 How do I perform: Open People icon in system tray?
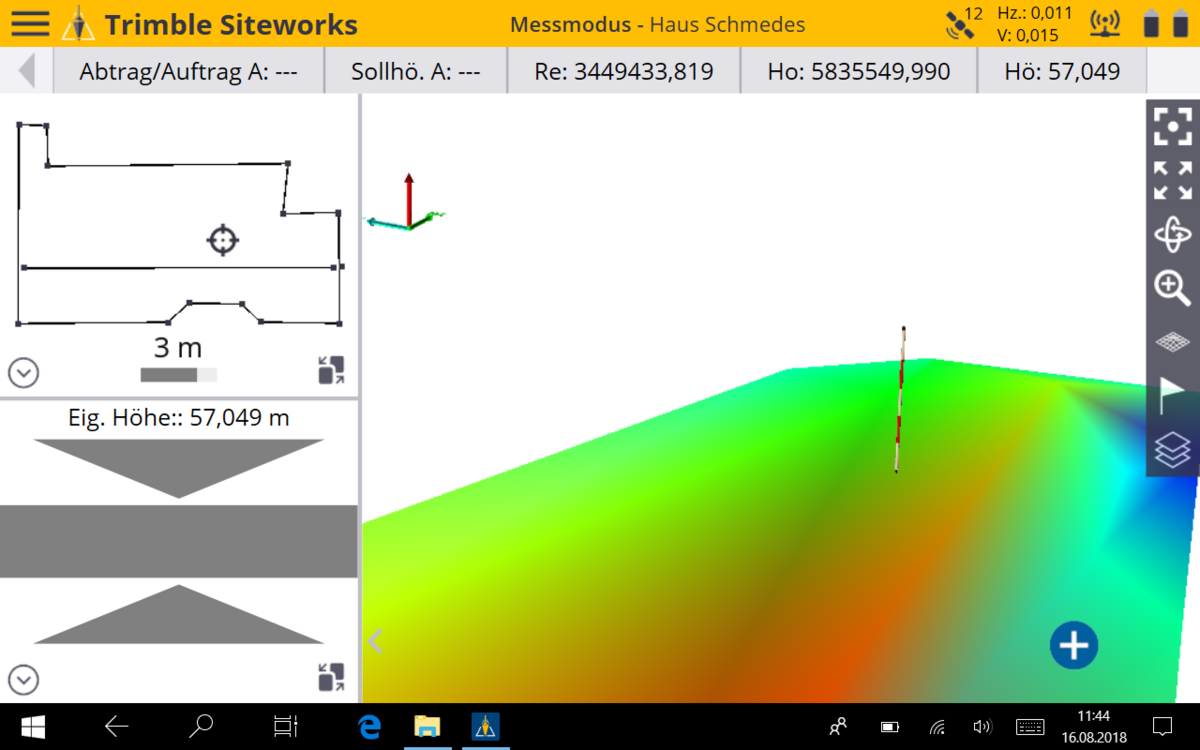(838, 727)
